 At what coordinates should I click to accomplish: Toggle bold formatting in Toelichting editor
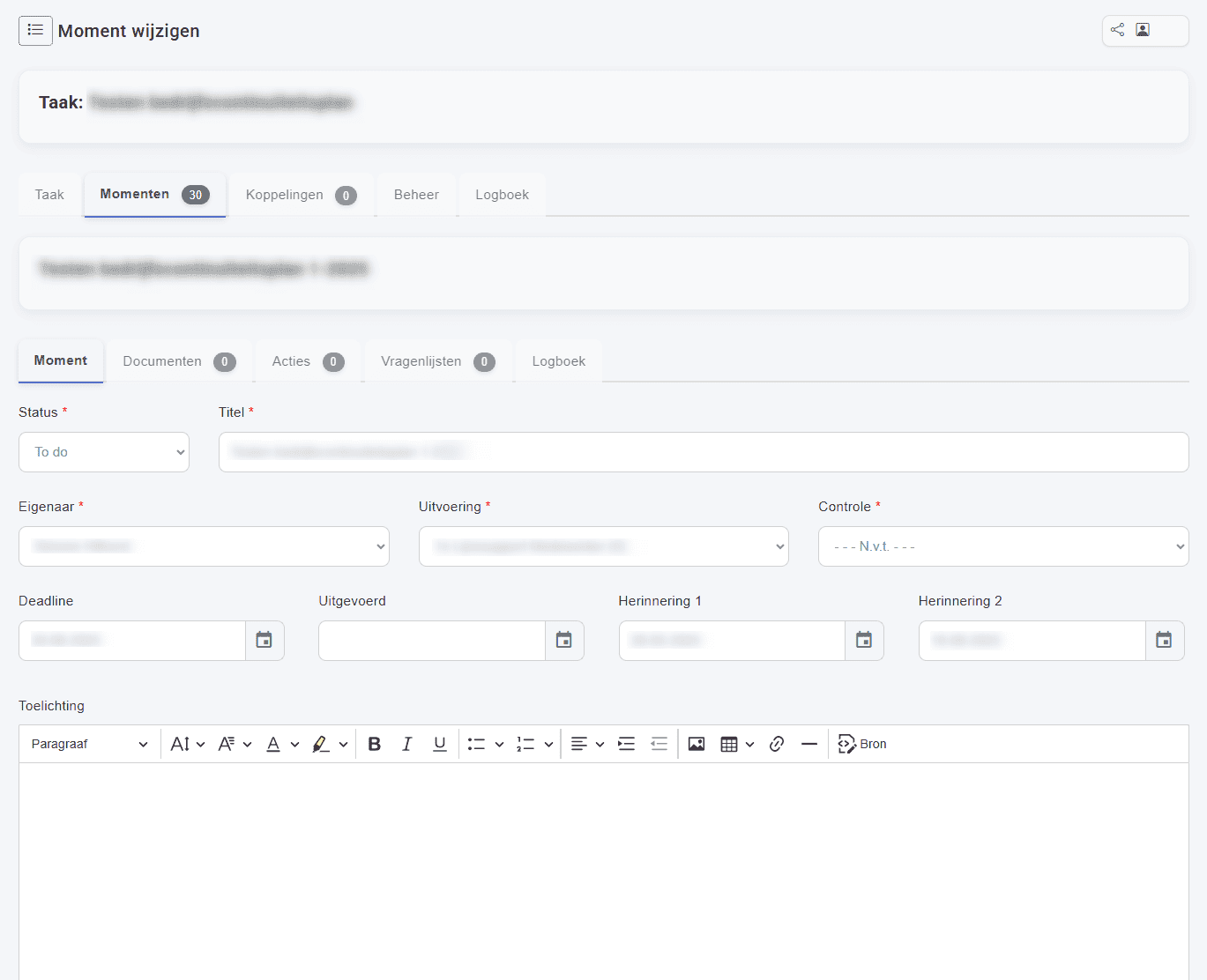[375, 744]
